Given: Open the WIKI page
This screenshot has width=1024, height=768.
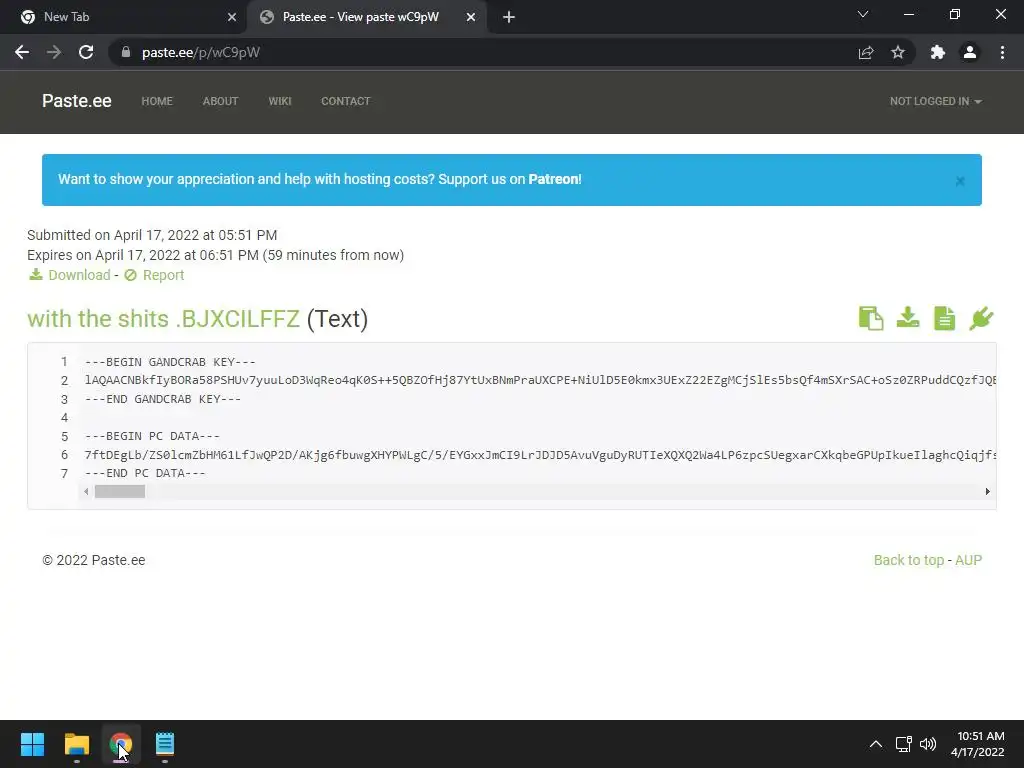Looking at the screenshot, I should pyautogui.click(x=280, y=101).
